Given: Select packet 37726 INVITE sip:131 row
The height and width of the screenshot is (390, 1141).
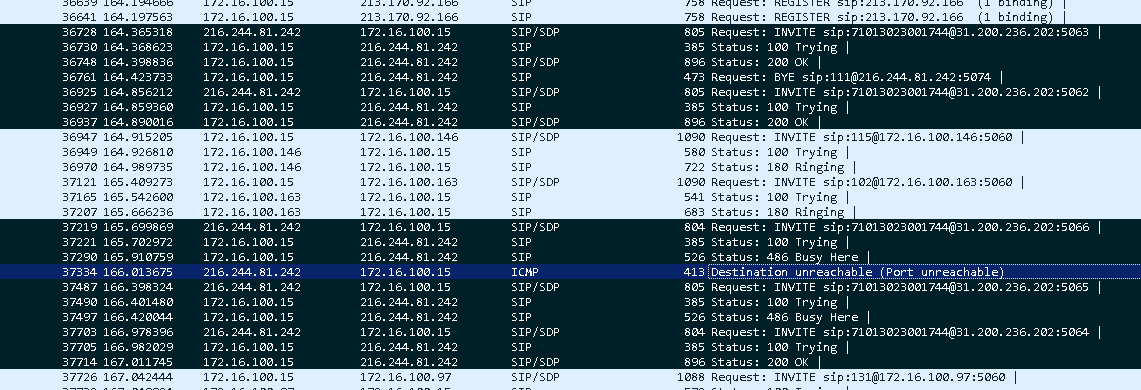Looking at the screenshot, I should (570, 377).
